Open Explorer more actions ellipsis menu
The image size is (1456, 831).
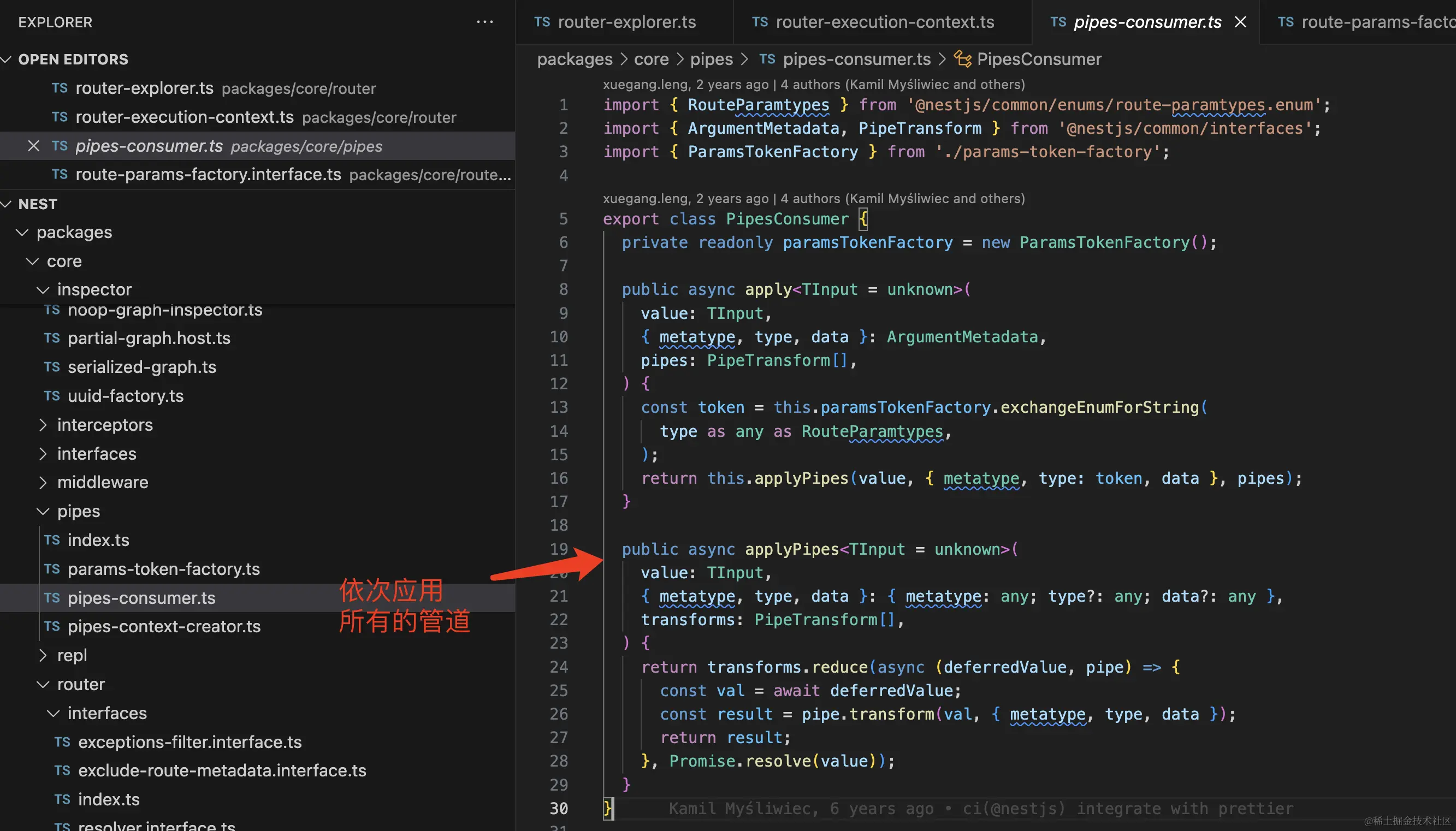[x=484, y=22]
